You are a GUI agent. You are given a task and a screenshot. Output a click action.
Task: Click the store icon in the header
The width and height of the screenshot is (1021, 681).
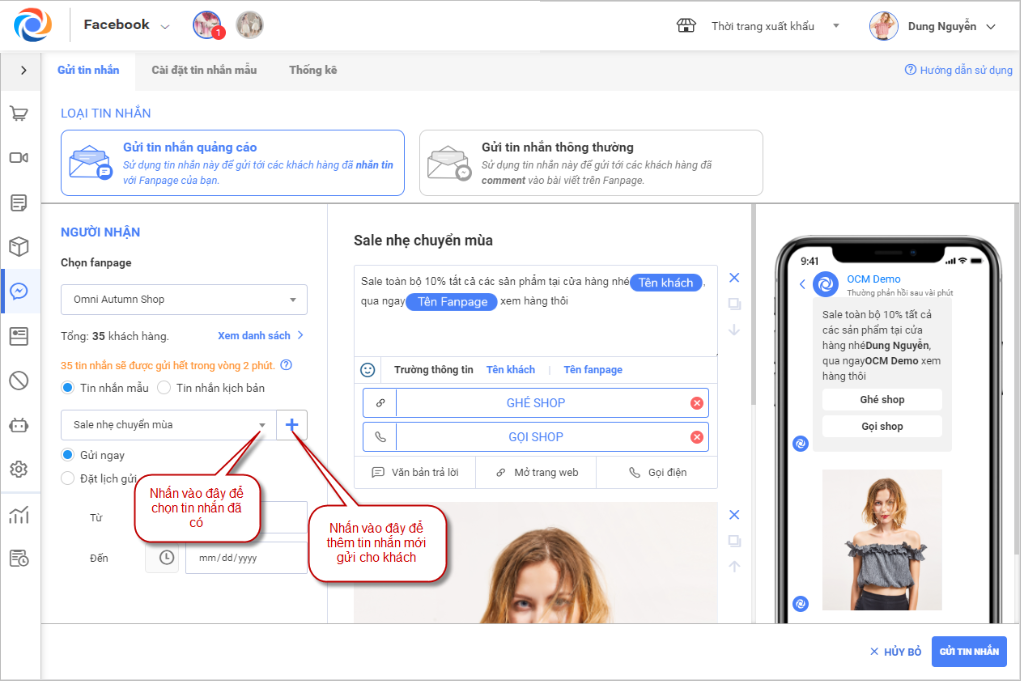click(x=686, y=25)
